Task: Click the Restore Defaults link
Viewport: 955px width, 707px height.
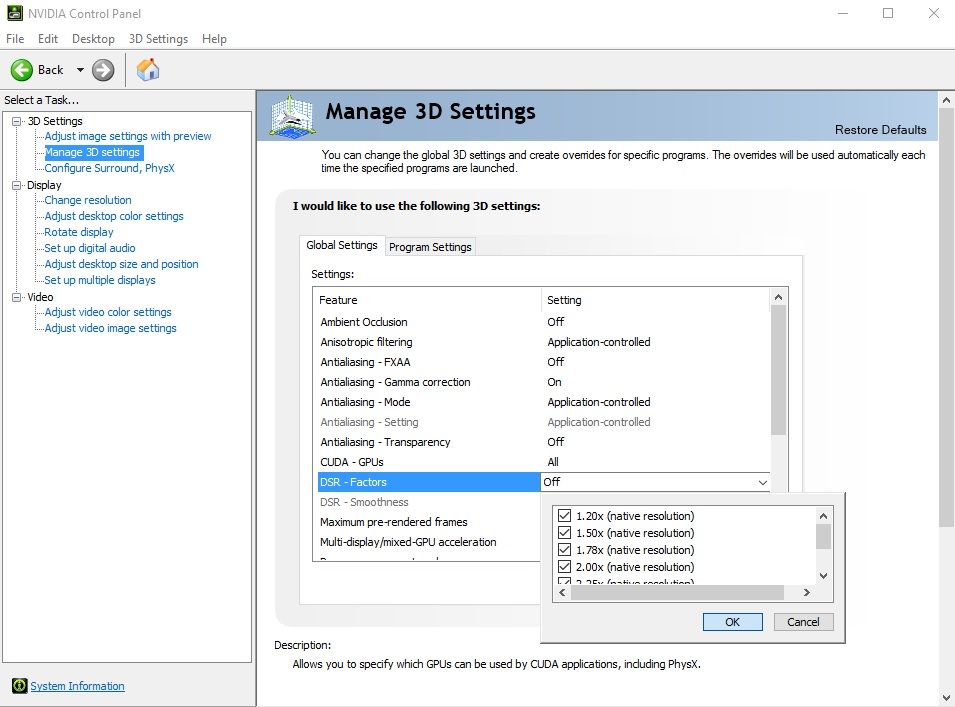Action: coord(880,130)
